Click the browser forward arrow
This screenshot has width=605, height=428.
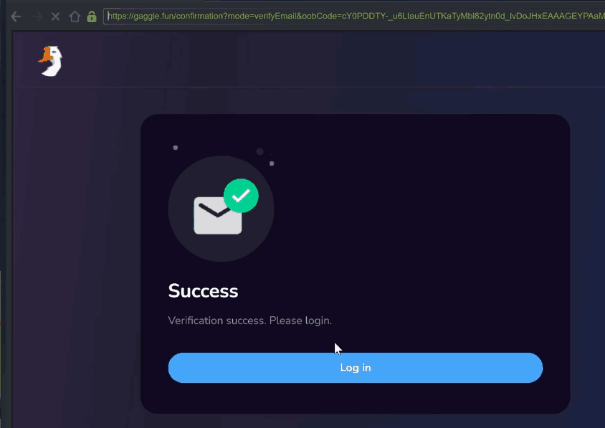coord(37,17)
